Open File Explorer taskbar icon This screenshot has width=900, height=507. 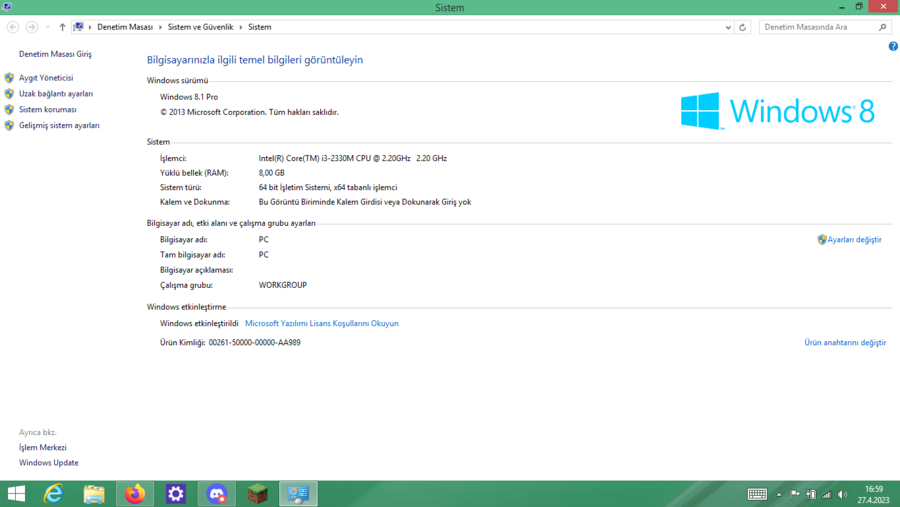[x=94, y=494]
